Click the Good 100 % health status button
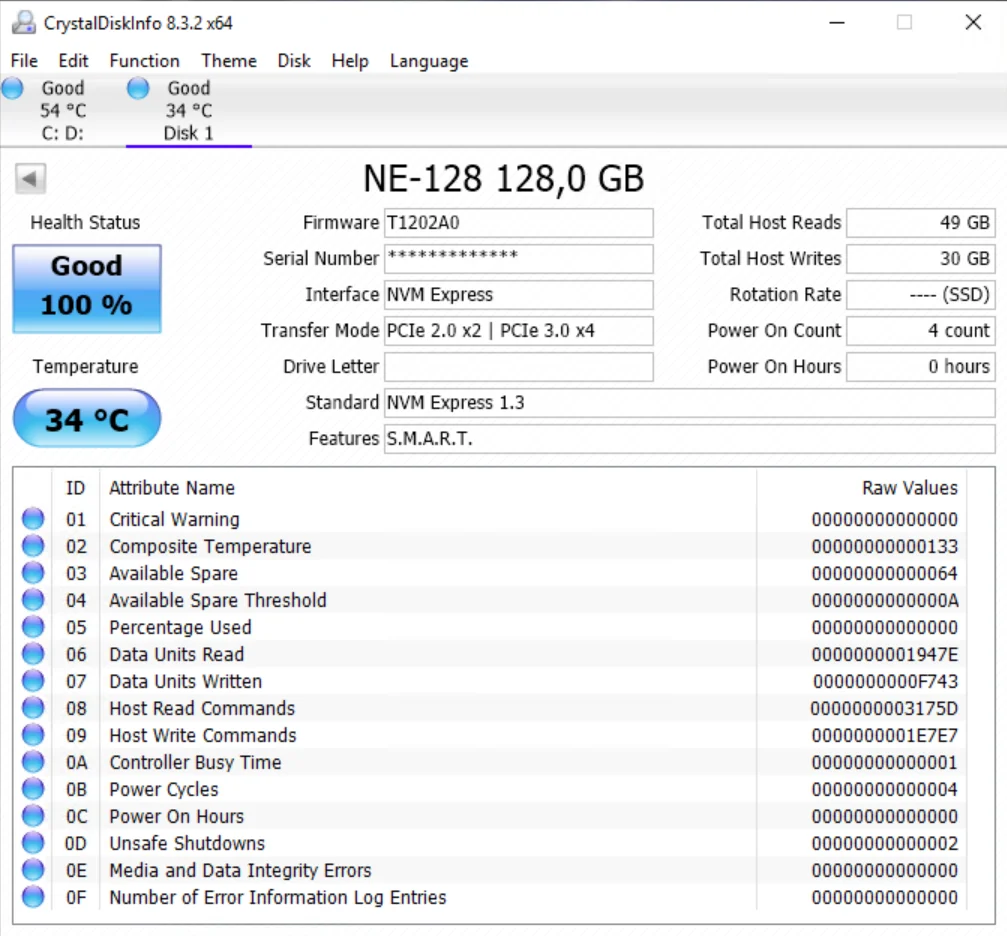Image resolution: width=1007 pixels, height=936 pixels. pos(87,288)
